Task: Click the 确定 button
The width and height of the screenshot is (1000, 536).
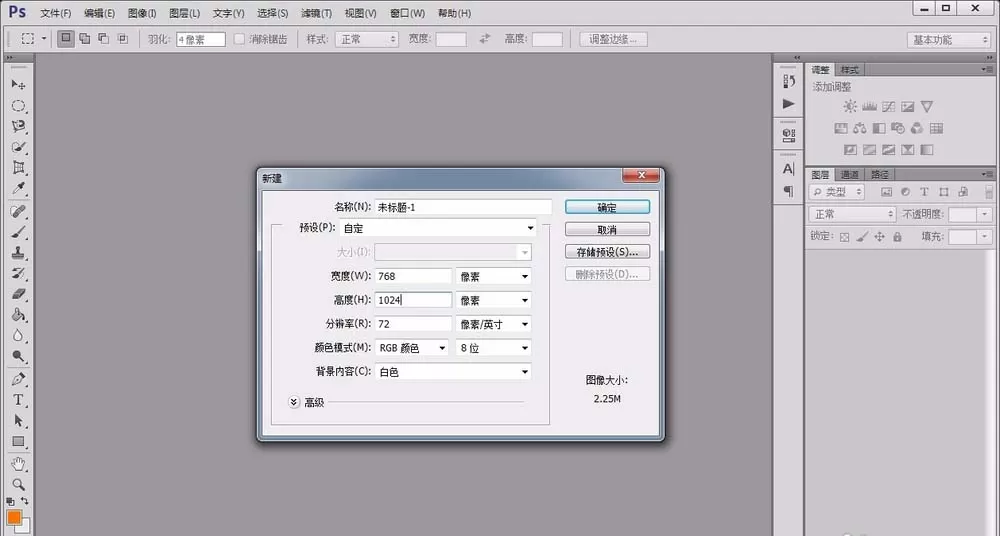Action: (607, 207)
